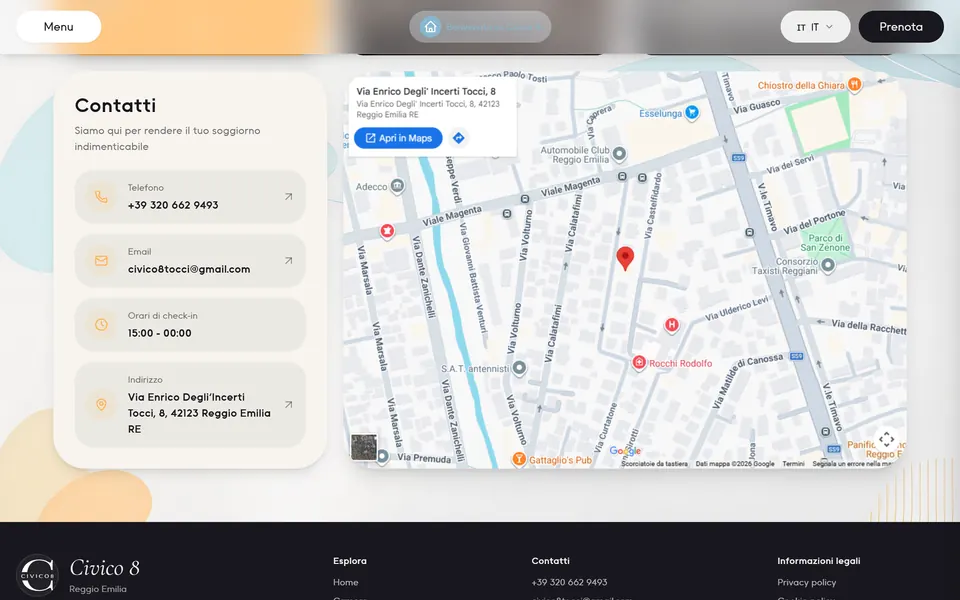Click the red clothing store marker on Viale Magenta
Image resolution: width=960 pixels, height=600 pixels.
tap(386, 231)
